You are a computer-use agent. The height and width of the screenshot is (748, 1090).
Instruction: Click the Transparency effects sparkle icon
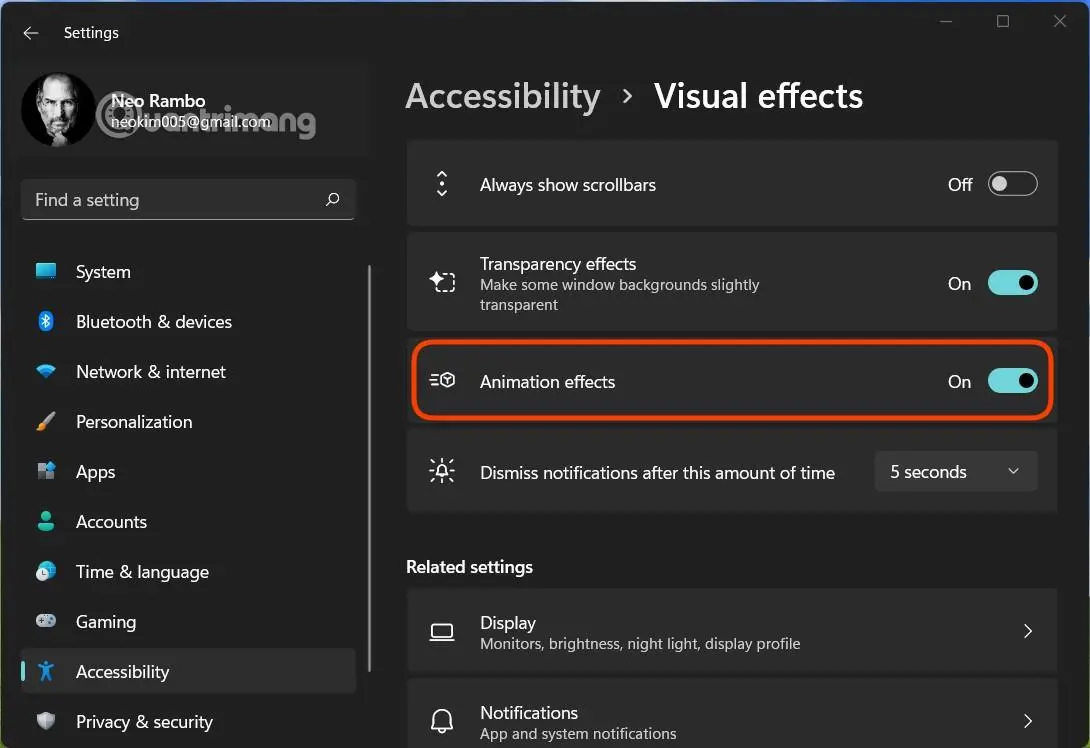point(442,282)
